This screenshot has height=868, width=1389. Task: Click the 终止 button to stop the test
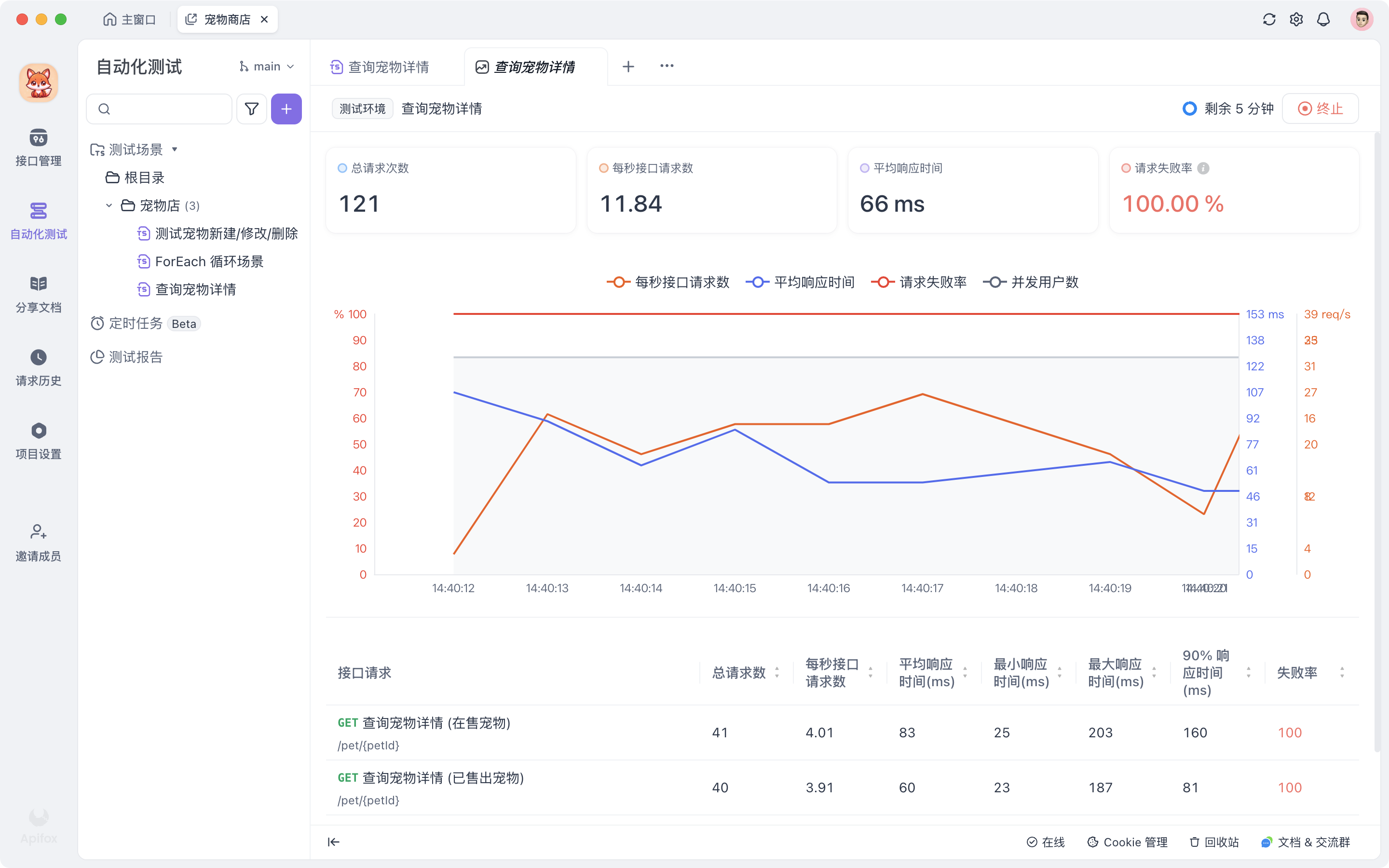pos(1320,108)
